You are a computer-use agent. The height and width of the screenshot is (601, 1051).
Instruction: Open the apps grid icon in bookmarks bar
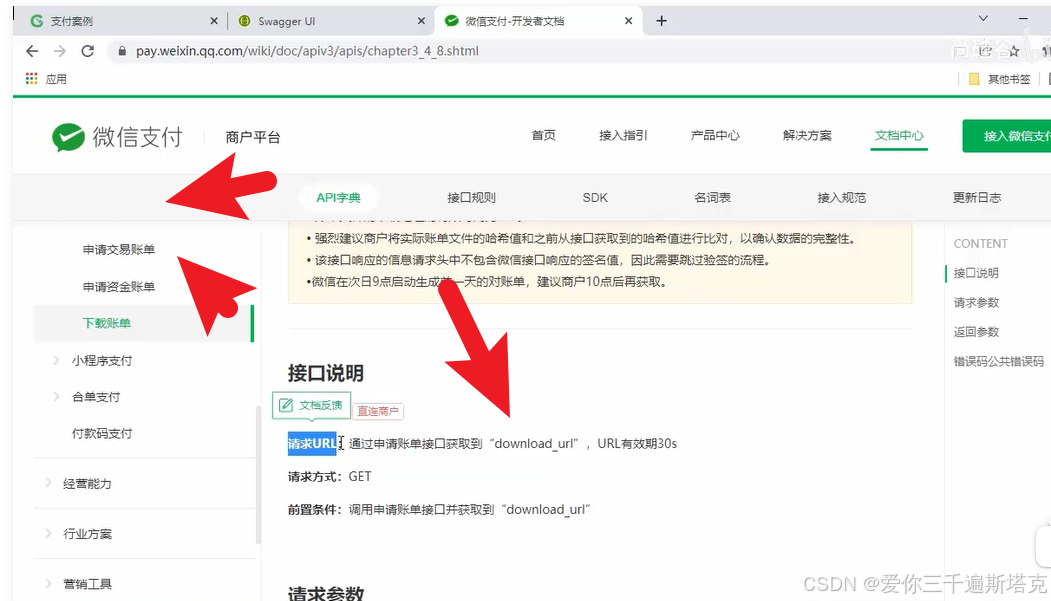click(x=32, y=78)
